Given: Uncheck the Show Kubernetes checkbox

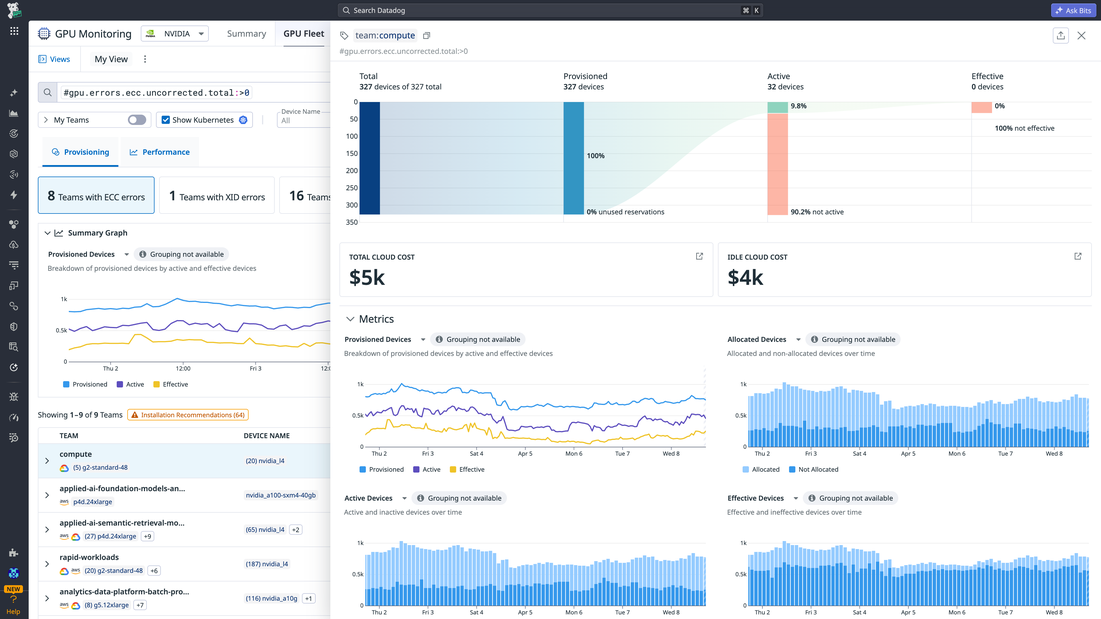Looking at the screenshot, I should [x=166, y=120].
